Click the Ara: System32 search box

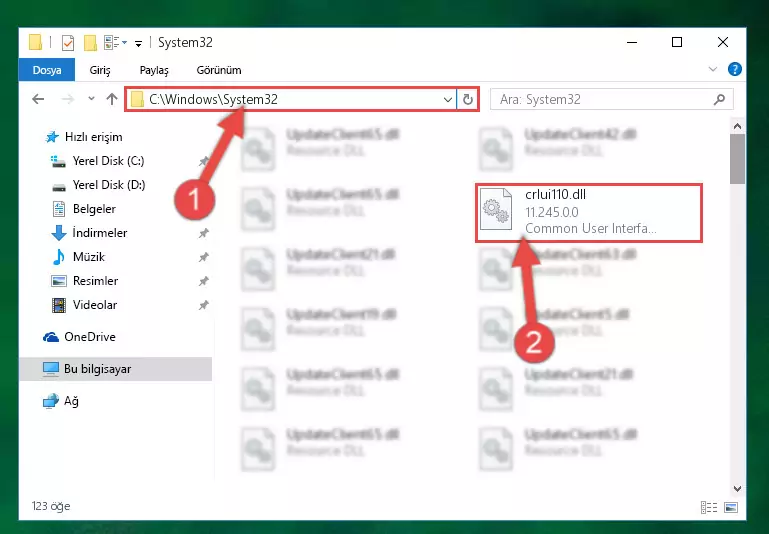[612, 100]
